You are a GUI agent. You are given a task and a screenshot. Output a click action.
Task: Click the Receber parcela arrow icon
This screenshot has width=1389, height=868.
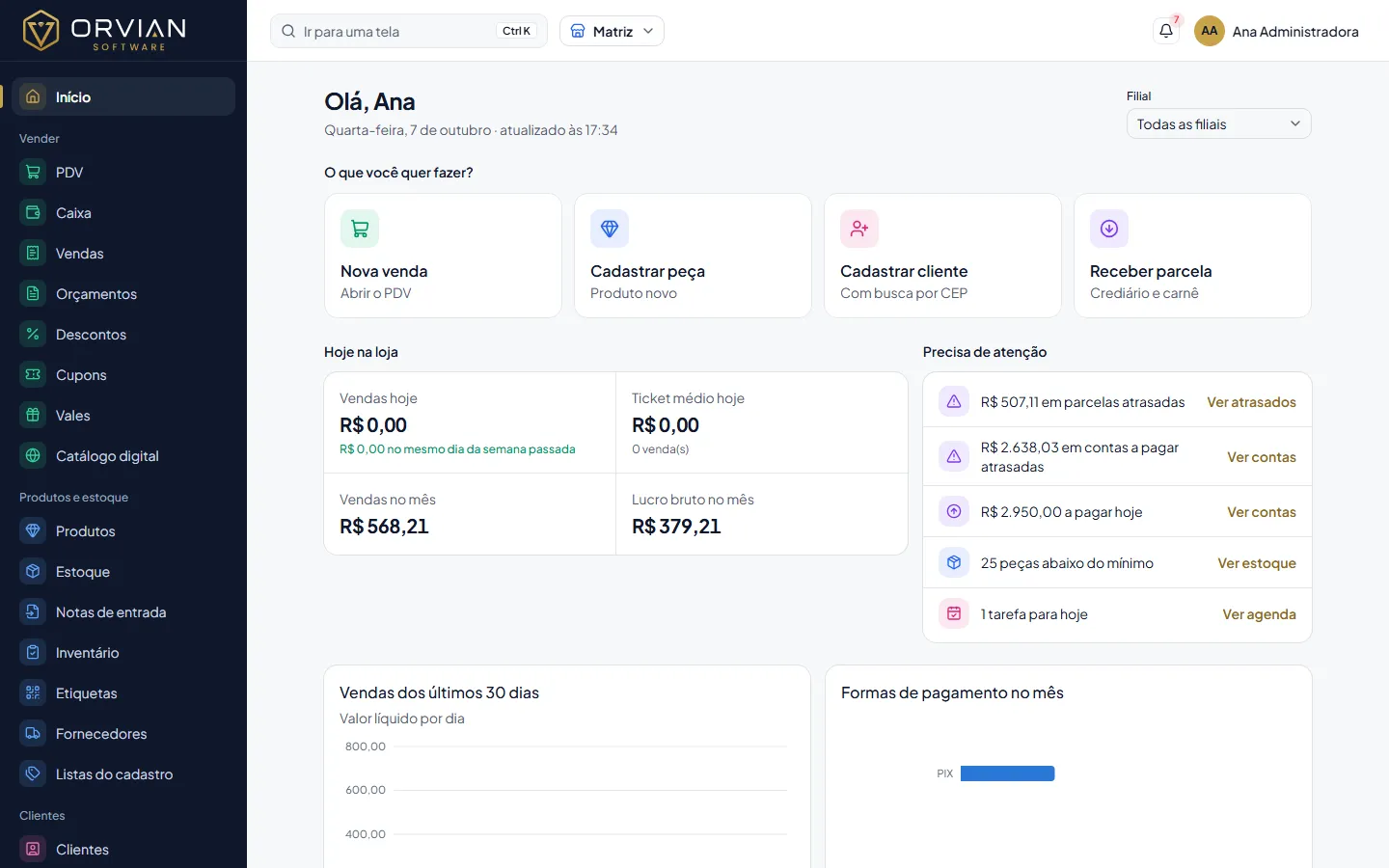(1109, 229)
